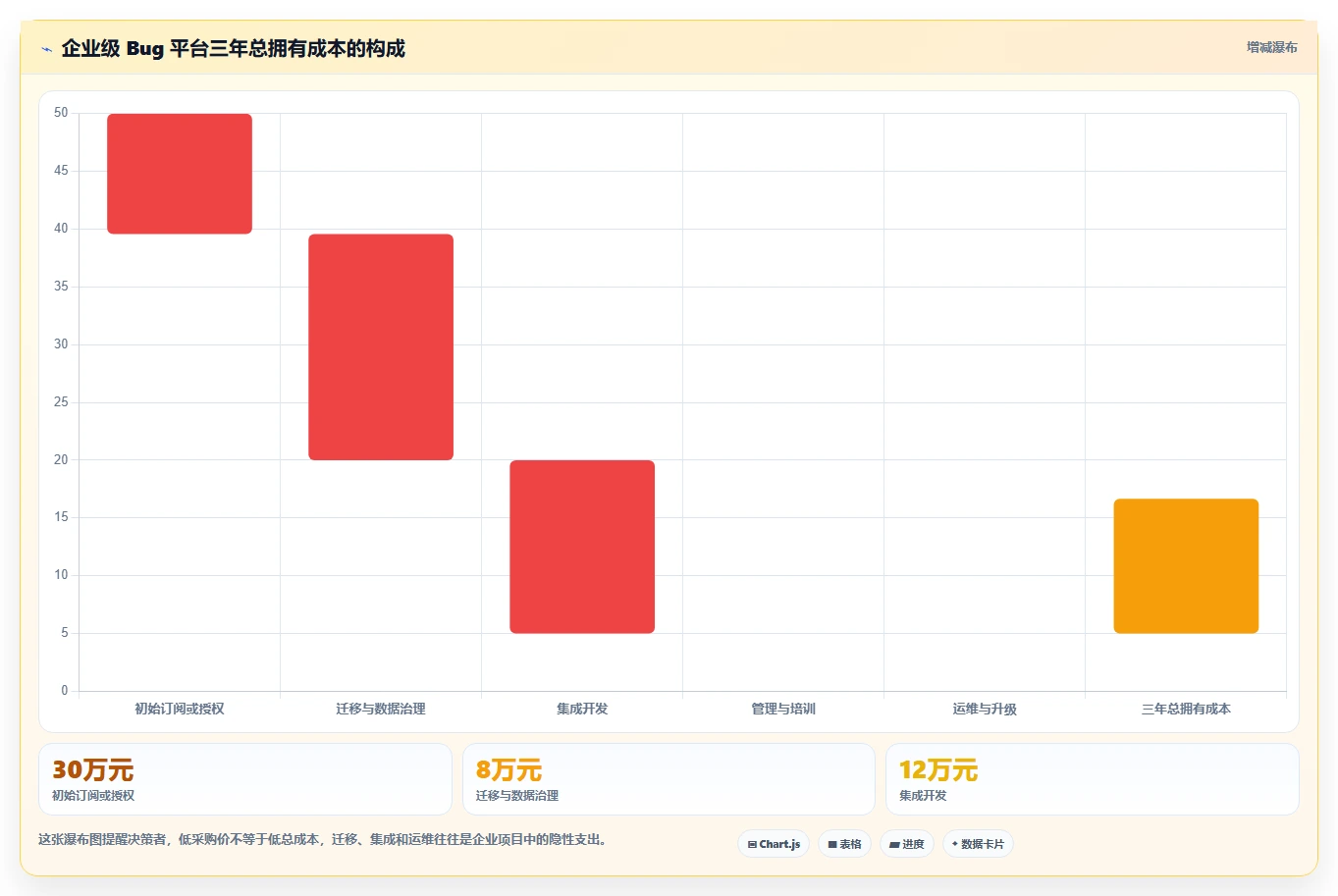Open the 30万元 初始订阅或授权 data card
The width and height of the screenshot is (1338, 896).
coord(245,779)
